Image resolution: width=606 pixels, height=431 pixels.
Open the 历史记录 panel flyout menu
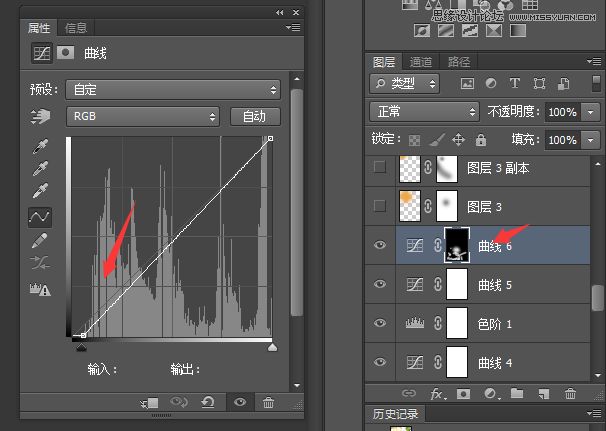coord(594,414)
